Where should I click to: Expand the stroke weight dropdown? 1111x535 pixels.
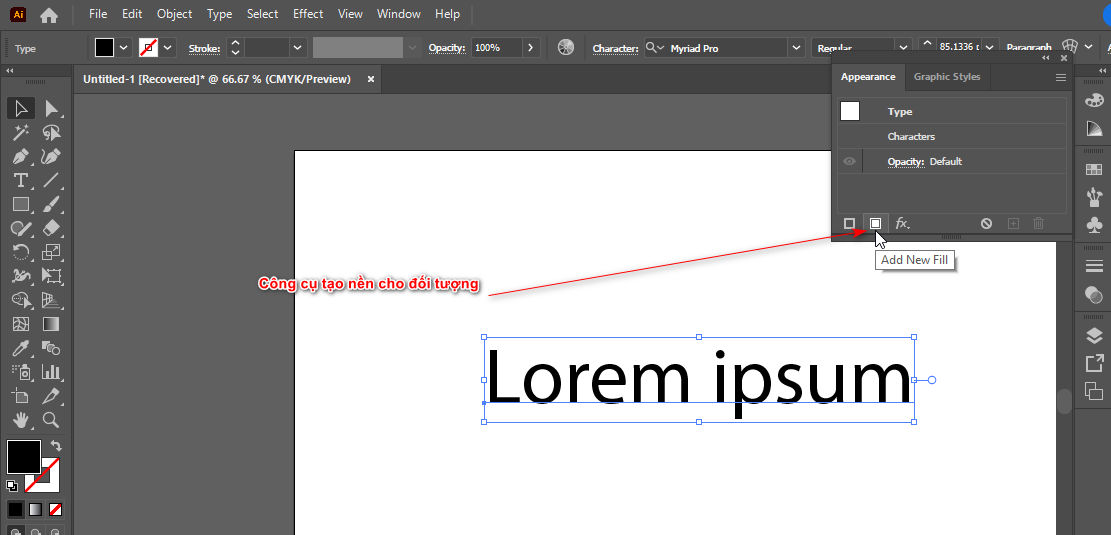(297, 47)
